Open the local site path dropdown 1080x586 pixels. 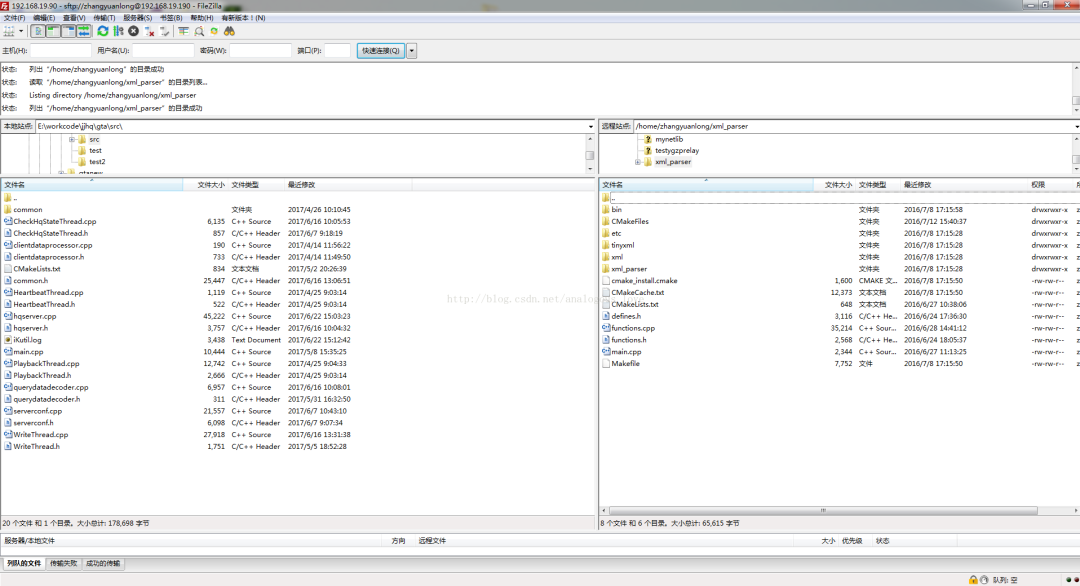pyautogui.click(x=590, y=126)
